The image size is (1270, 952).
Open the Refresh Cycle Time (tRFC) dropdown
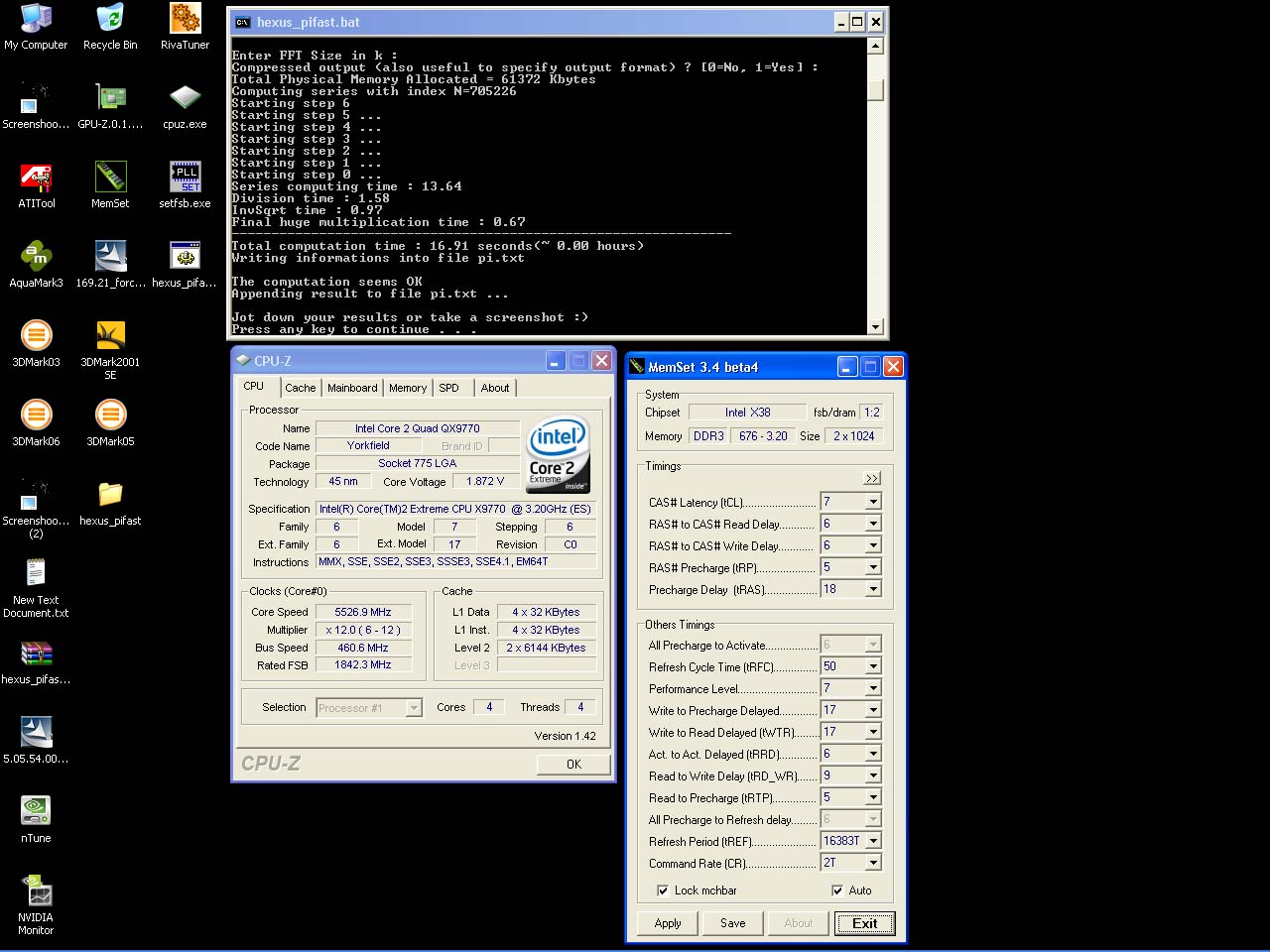click(x=873, y=666)
